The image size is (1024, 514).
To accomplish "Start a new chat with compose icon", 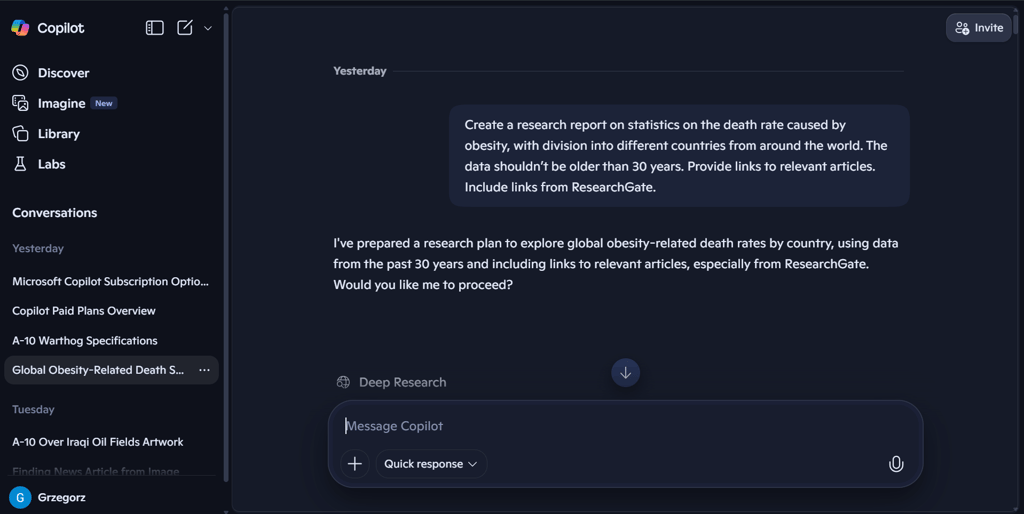I will [185, 27].
